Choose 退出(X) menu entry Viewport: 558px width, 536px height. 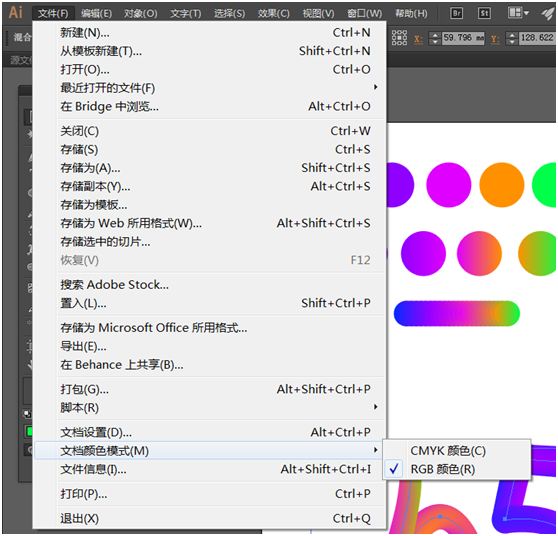tap(210, 519)
